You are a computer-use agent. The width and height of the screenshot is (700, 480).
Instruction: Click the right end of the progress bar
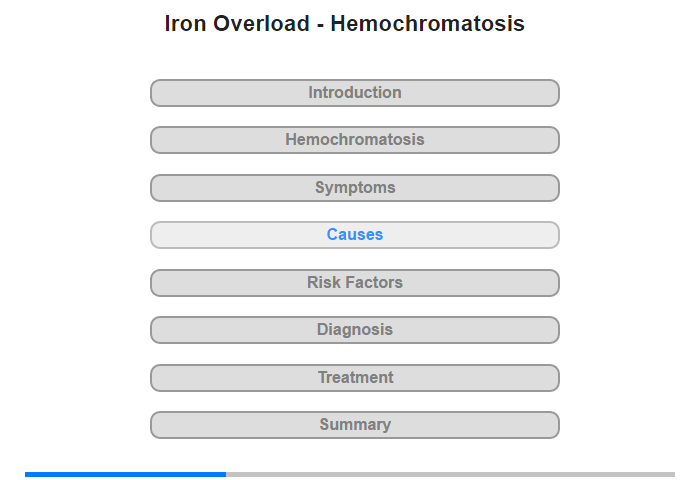[672, 474]
